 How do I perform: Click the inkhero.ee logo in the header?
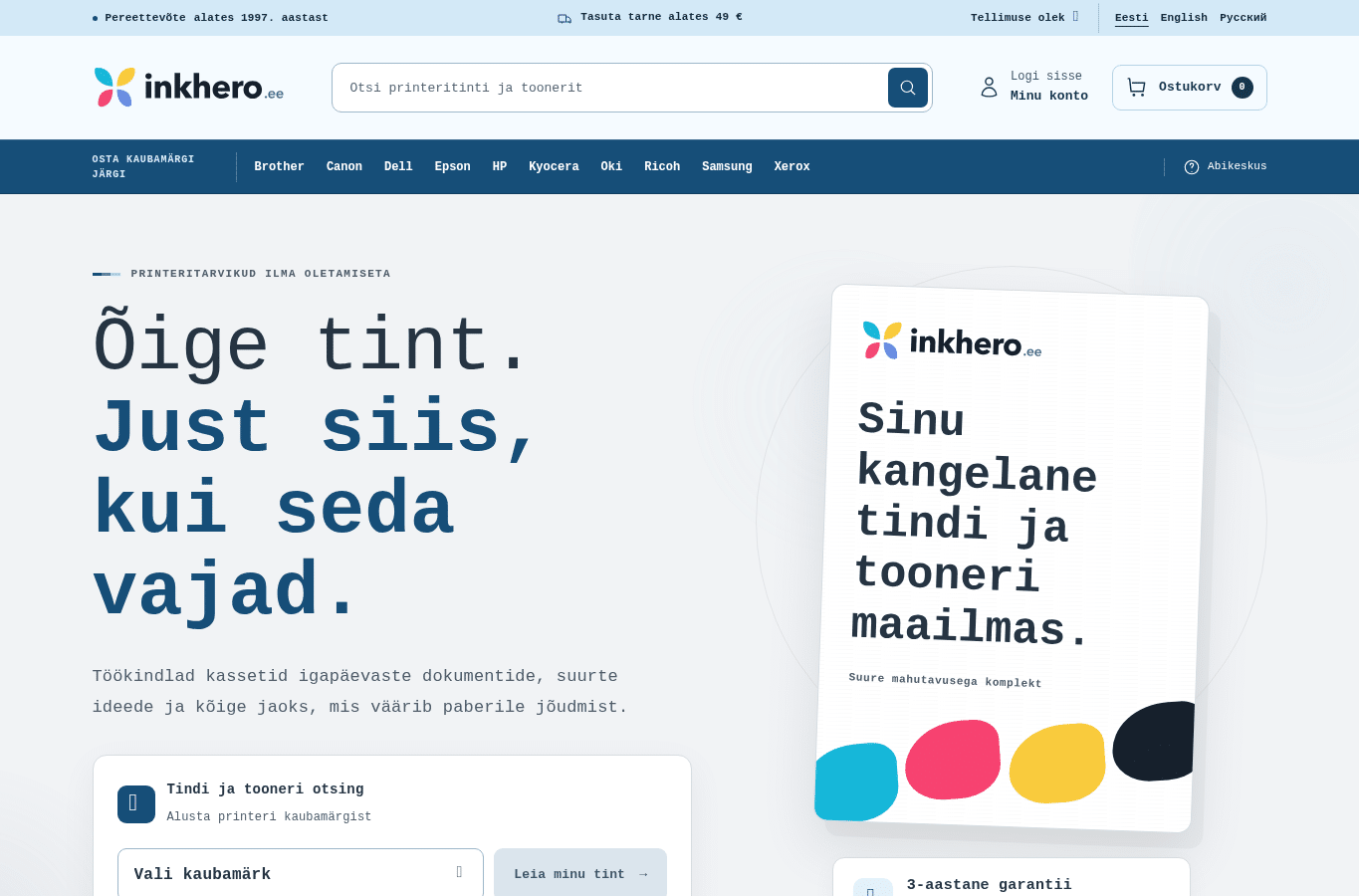point(189,88)
